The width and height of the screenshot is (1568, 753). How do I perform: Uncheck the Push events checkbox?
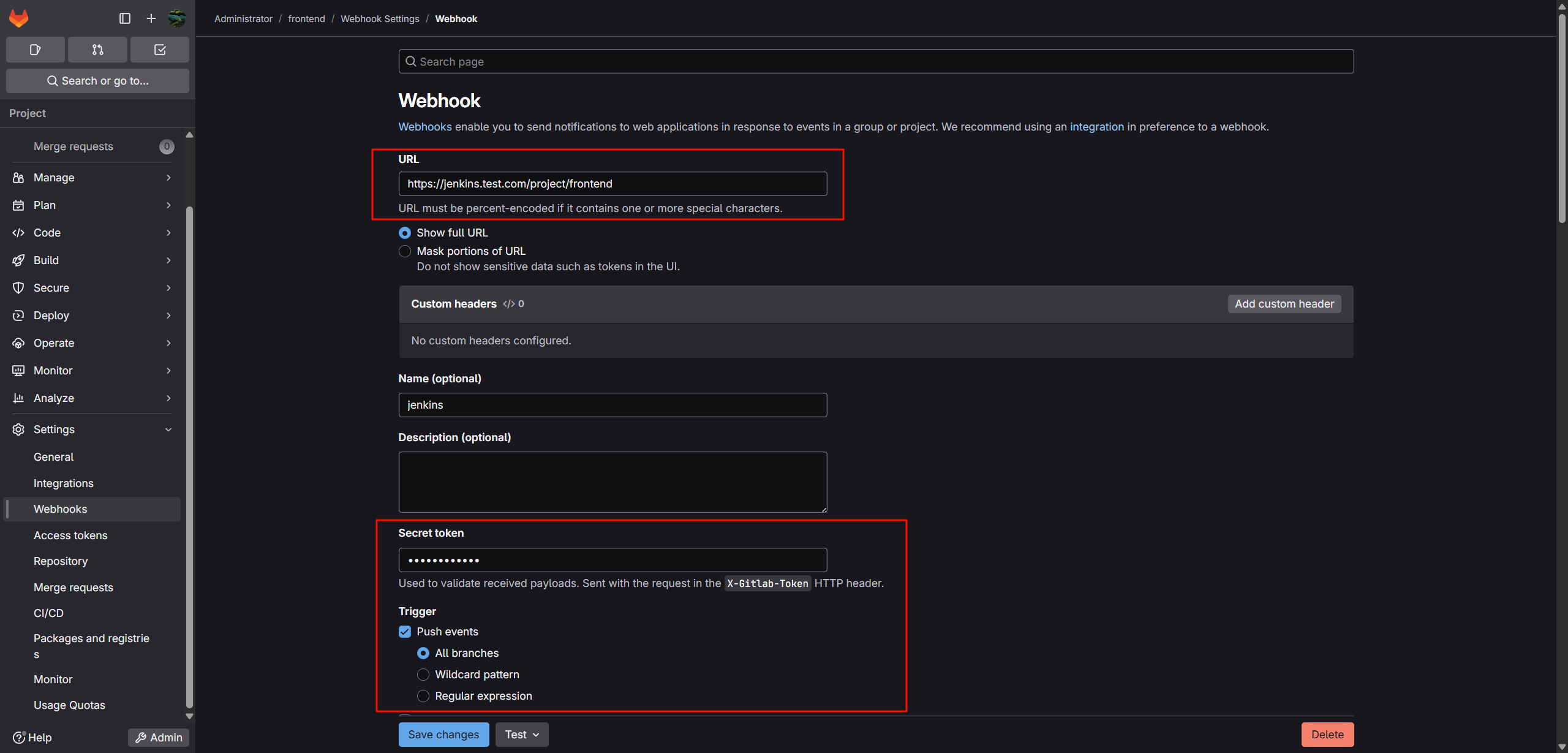(405, 631)
